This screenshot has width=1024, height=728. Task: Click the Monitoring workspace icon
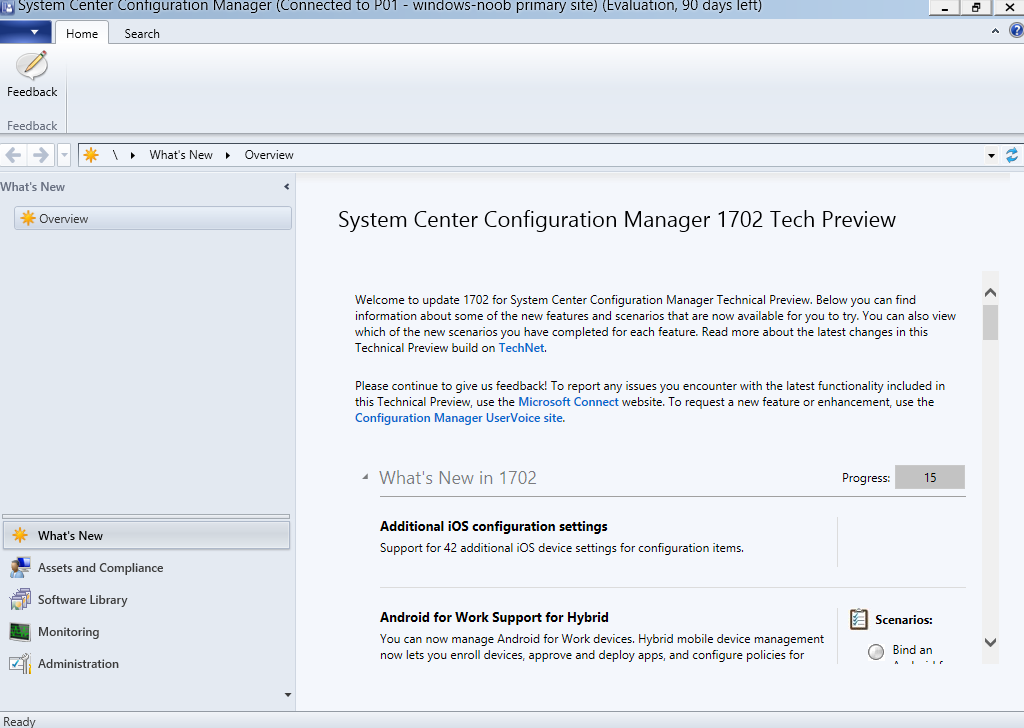[20, 631]
